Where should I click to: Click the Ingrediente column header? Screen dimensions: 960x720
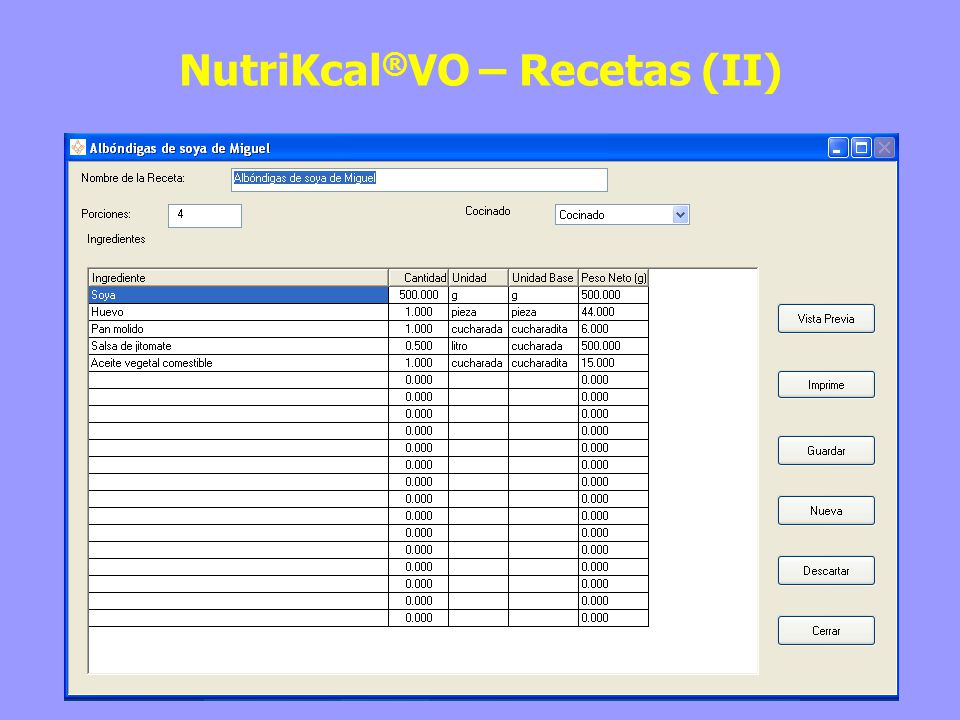(x=238, y=278)
